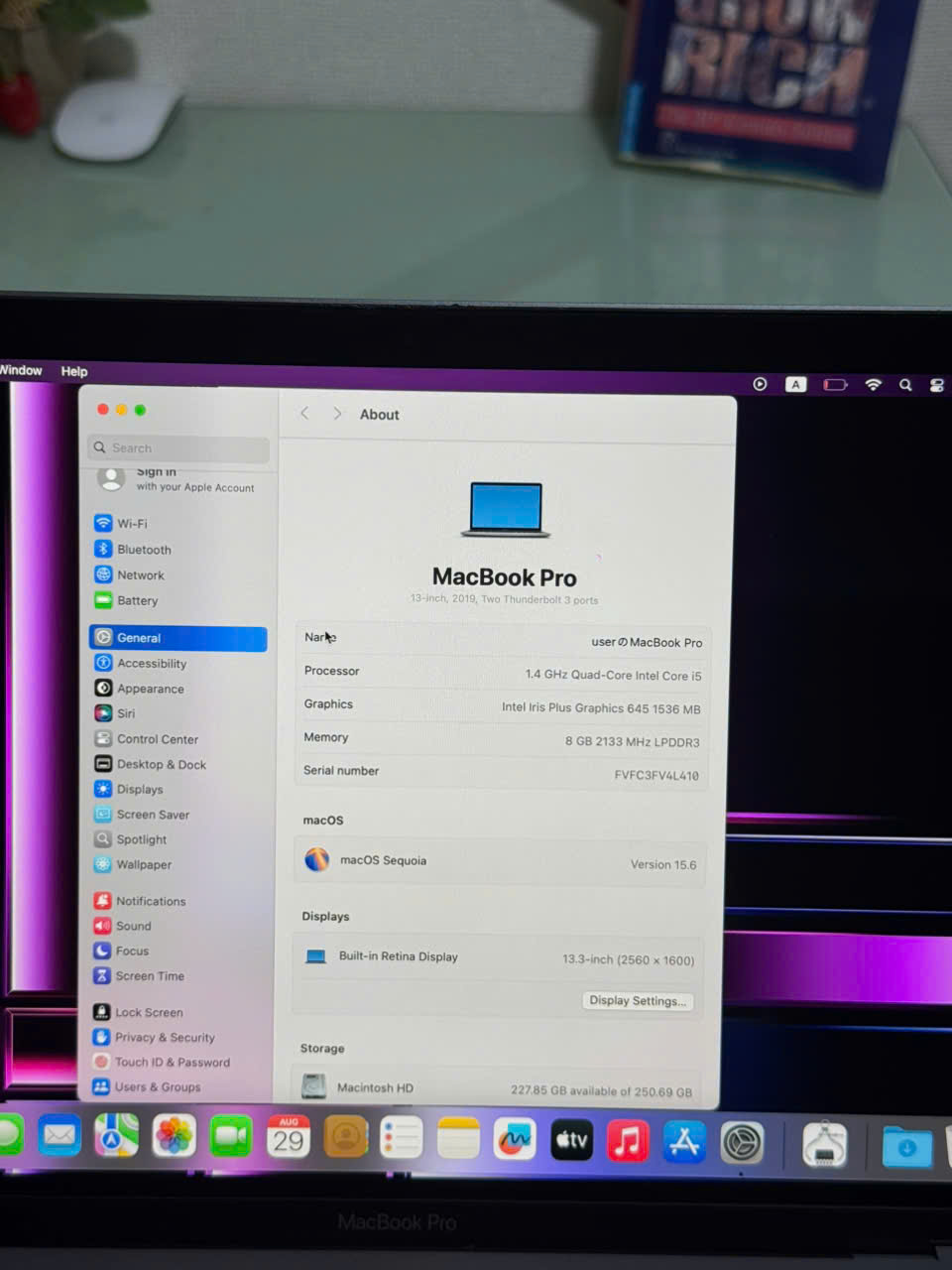
Task: Go back using the left chevron button
Action: click(304, 414)
